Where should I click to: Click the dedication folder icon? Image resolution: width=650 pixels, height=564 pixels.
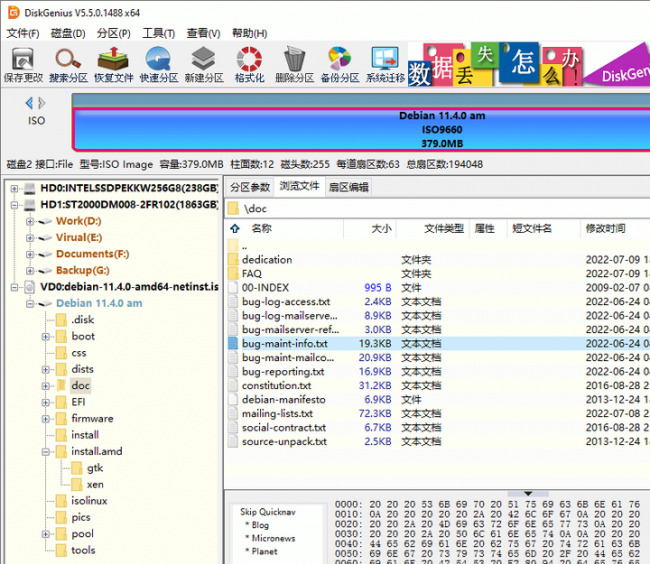(233, 259)
